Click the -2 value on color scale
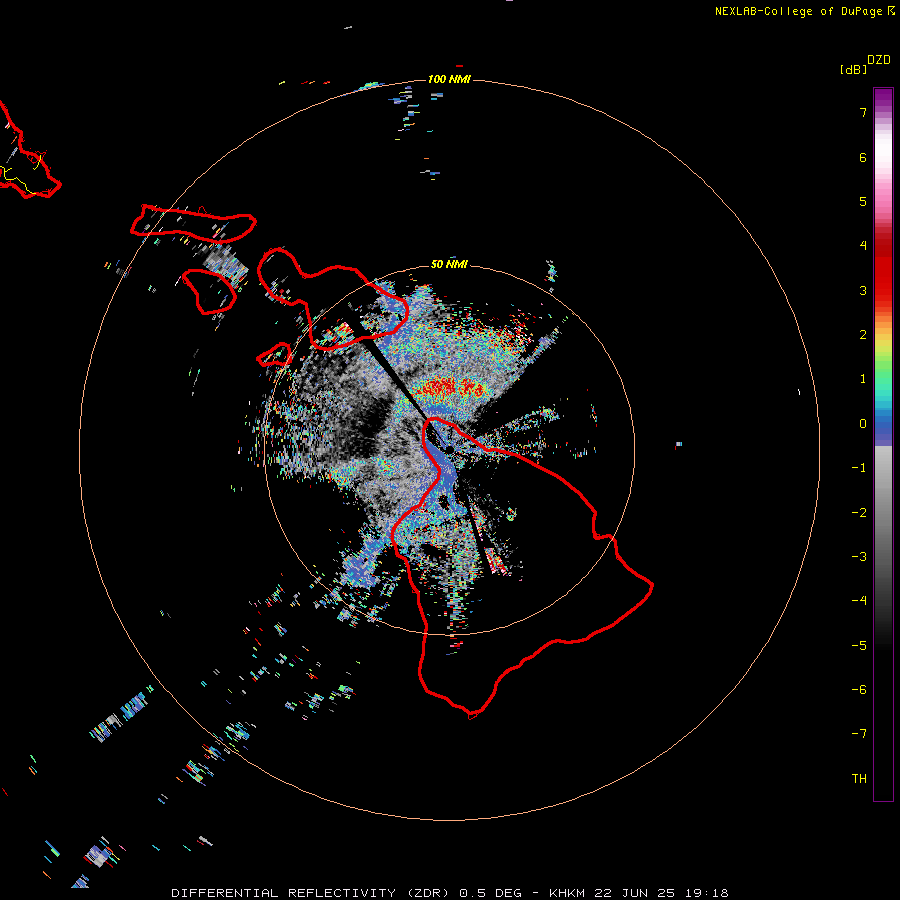 click(x=859, y=513)
